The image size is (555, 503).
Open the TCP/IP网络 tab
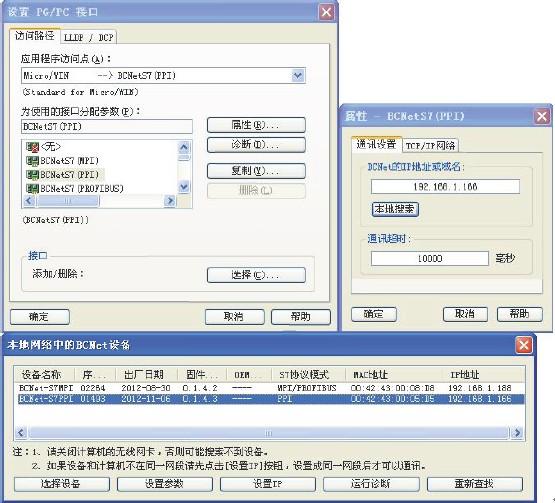coord(430,145)
